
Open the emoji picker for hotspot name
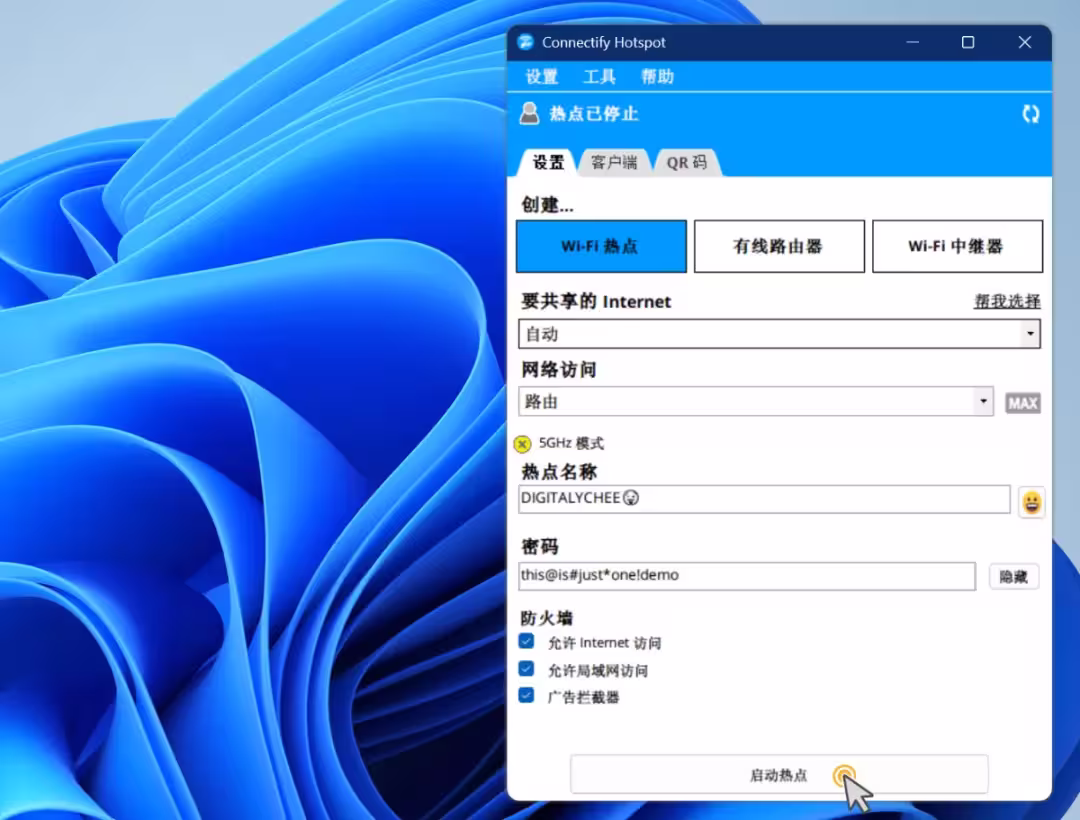[1031, 502]
